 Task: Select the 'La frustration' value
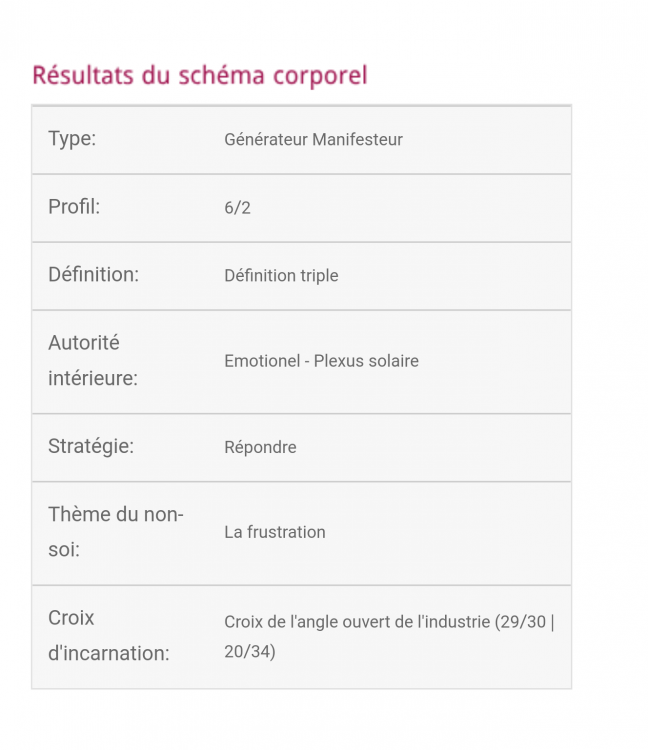pos(274,532)
